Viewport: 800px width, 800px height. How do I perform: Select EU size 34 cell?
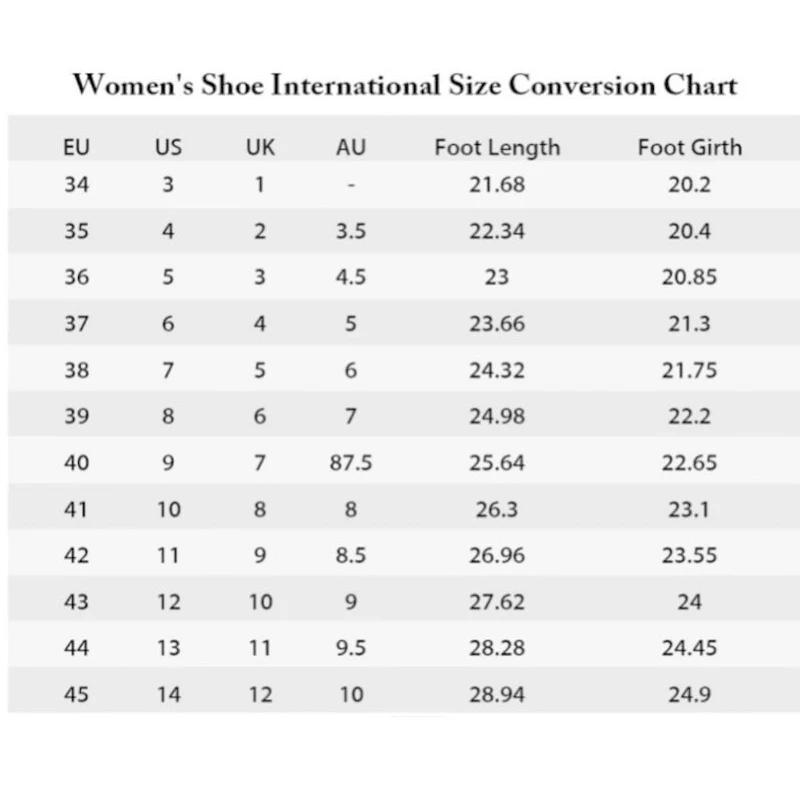pos(77,185)
